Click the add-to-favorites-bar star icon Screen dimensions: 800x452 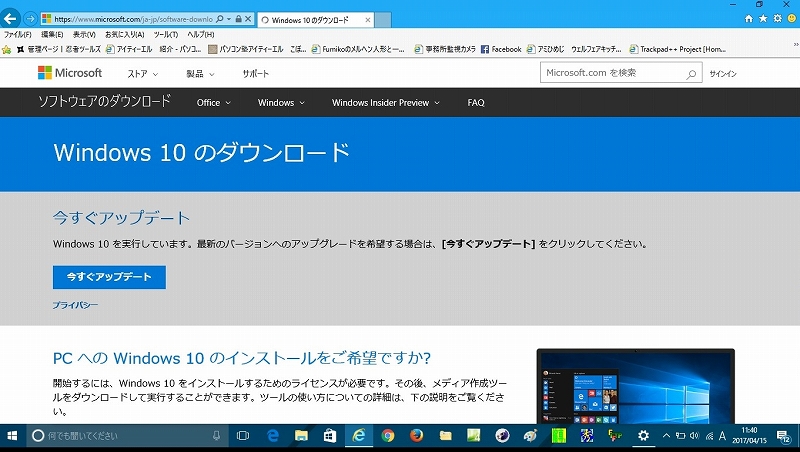tap(7, 49)
